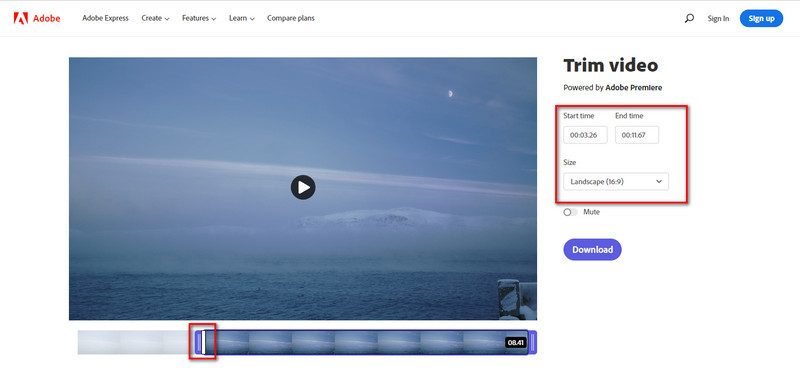Click the 08.41 duration label on timeline
Image resolution: width=800 pixels, height=375 pixels.
click(x=516, y=342)
